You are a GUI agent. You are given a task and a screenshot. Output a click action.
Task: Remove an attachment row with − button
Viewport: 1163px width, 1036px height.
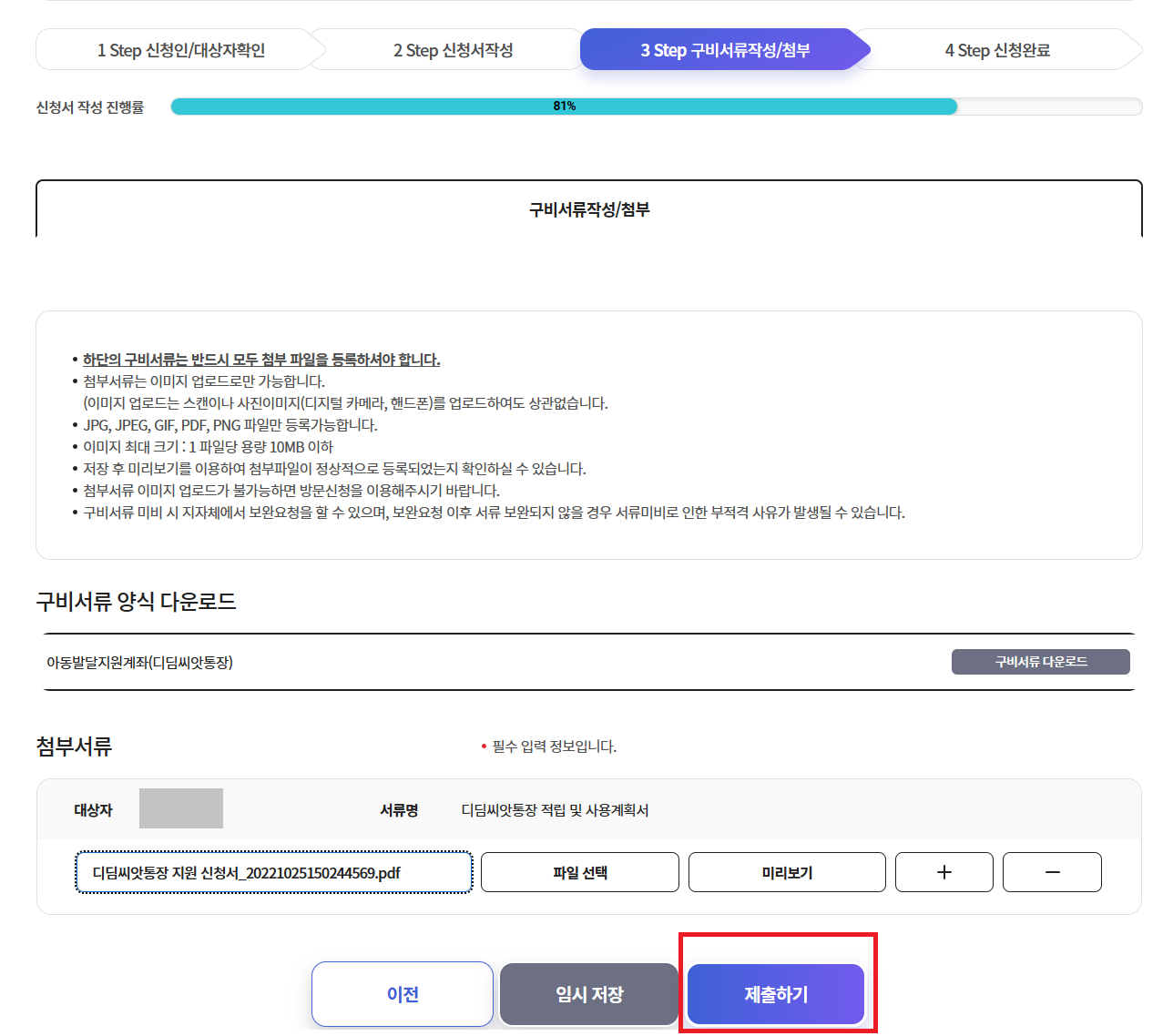pyautogui.click(x=1052, y=871)
